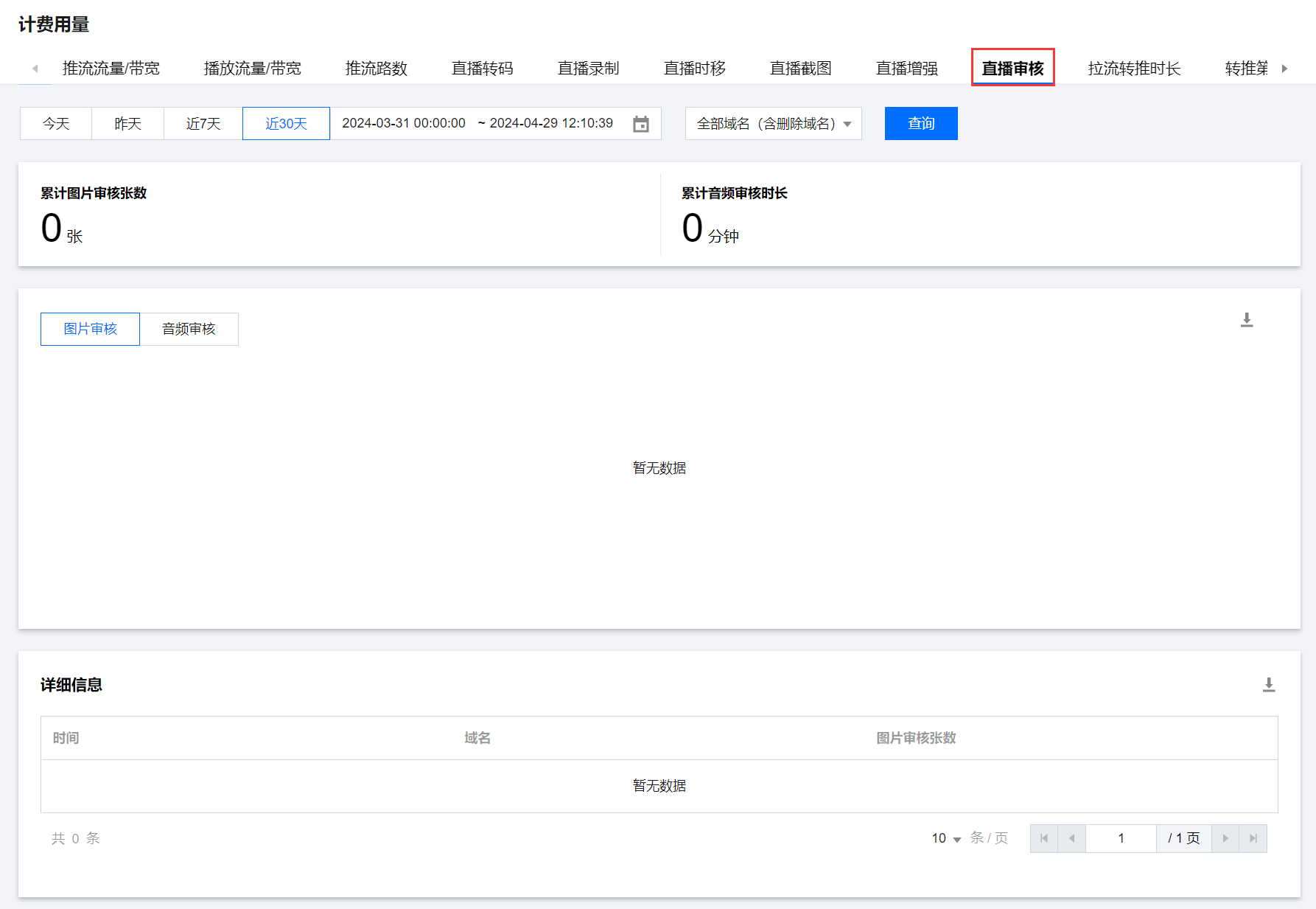This screenshot has width=1316, height=909.
Task: Select the 近7天 time range
Action: point(203,124)
